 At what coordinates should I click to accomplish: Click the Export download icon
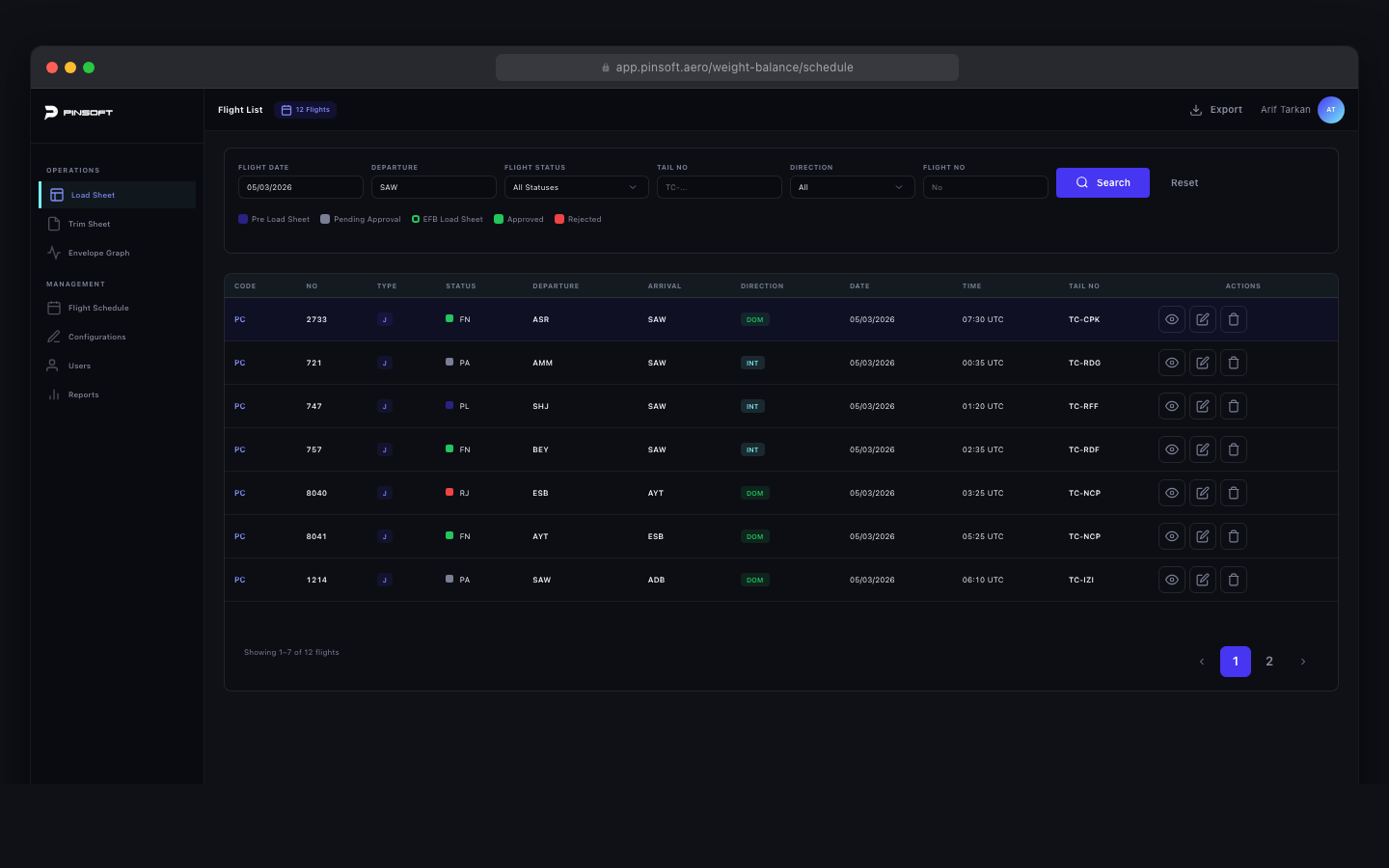pos(1196,109)
